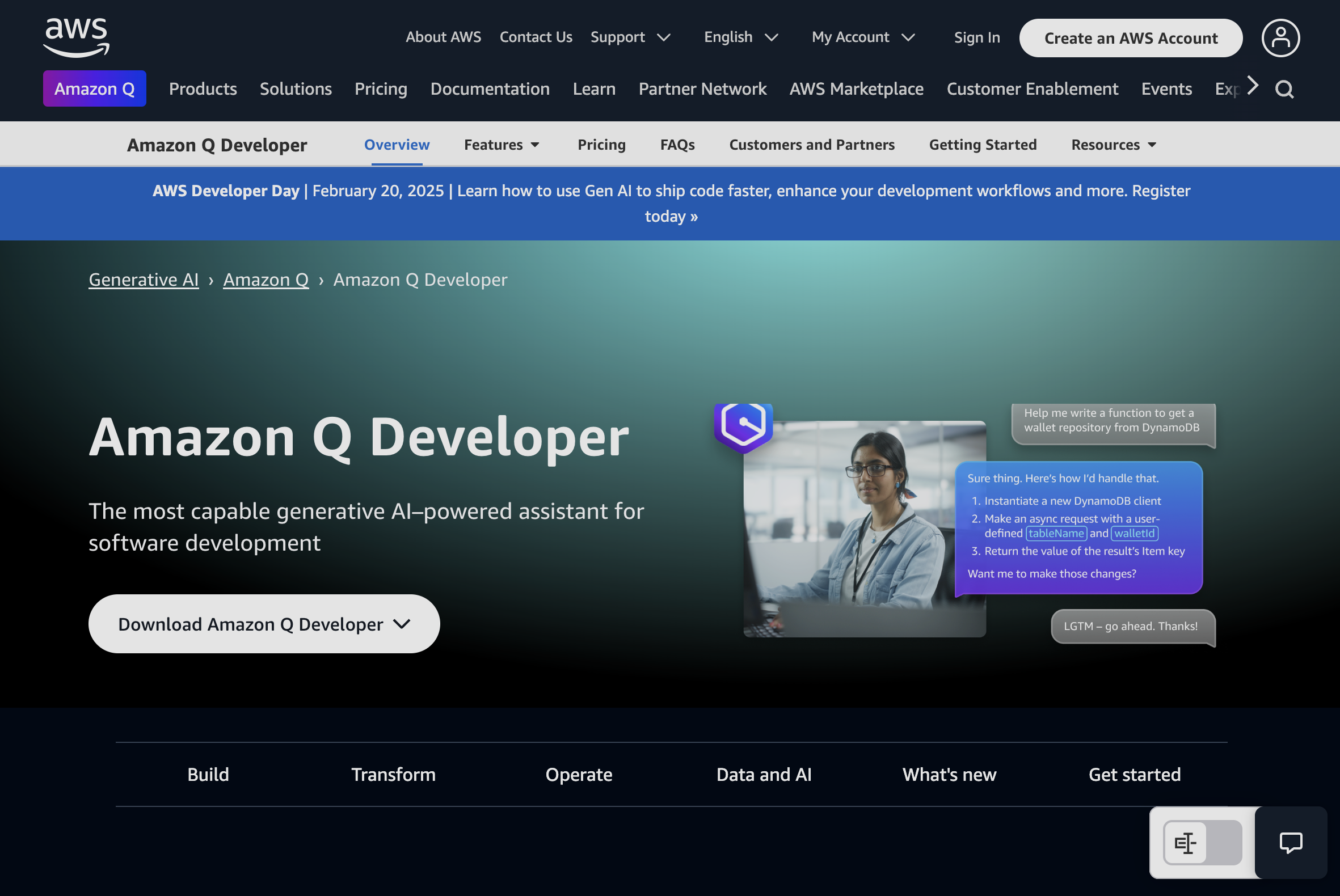Image resolution: width=1340 pixels, height=896 pixels.
Task: Click Create an AWS Account
Action: pyautogui.click(x=1131, y=38)
